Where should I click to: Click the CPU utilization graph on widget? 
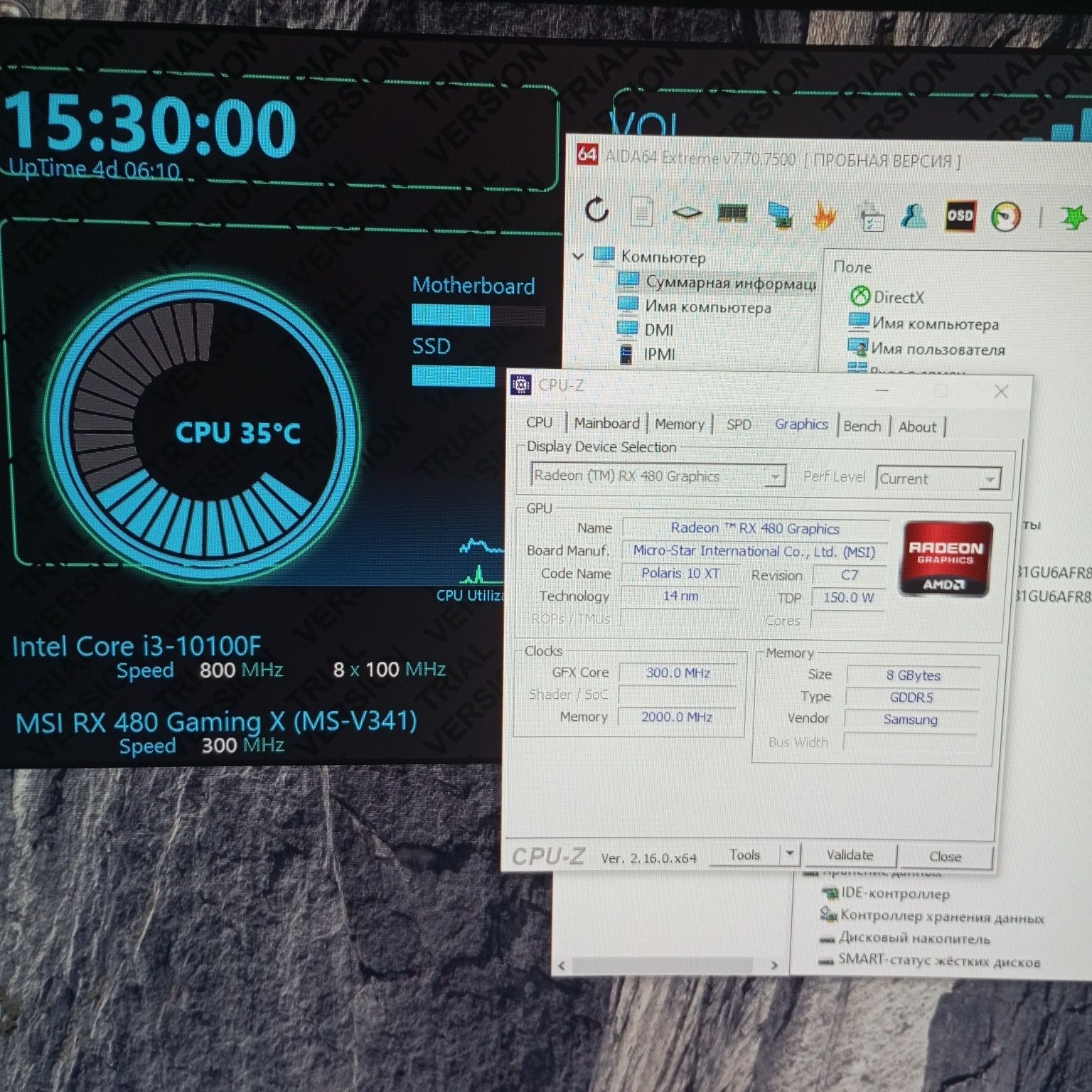(481, 561)
